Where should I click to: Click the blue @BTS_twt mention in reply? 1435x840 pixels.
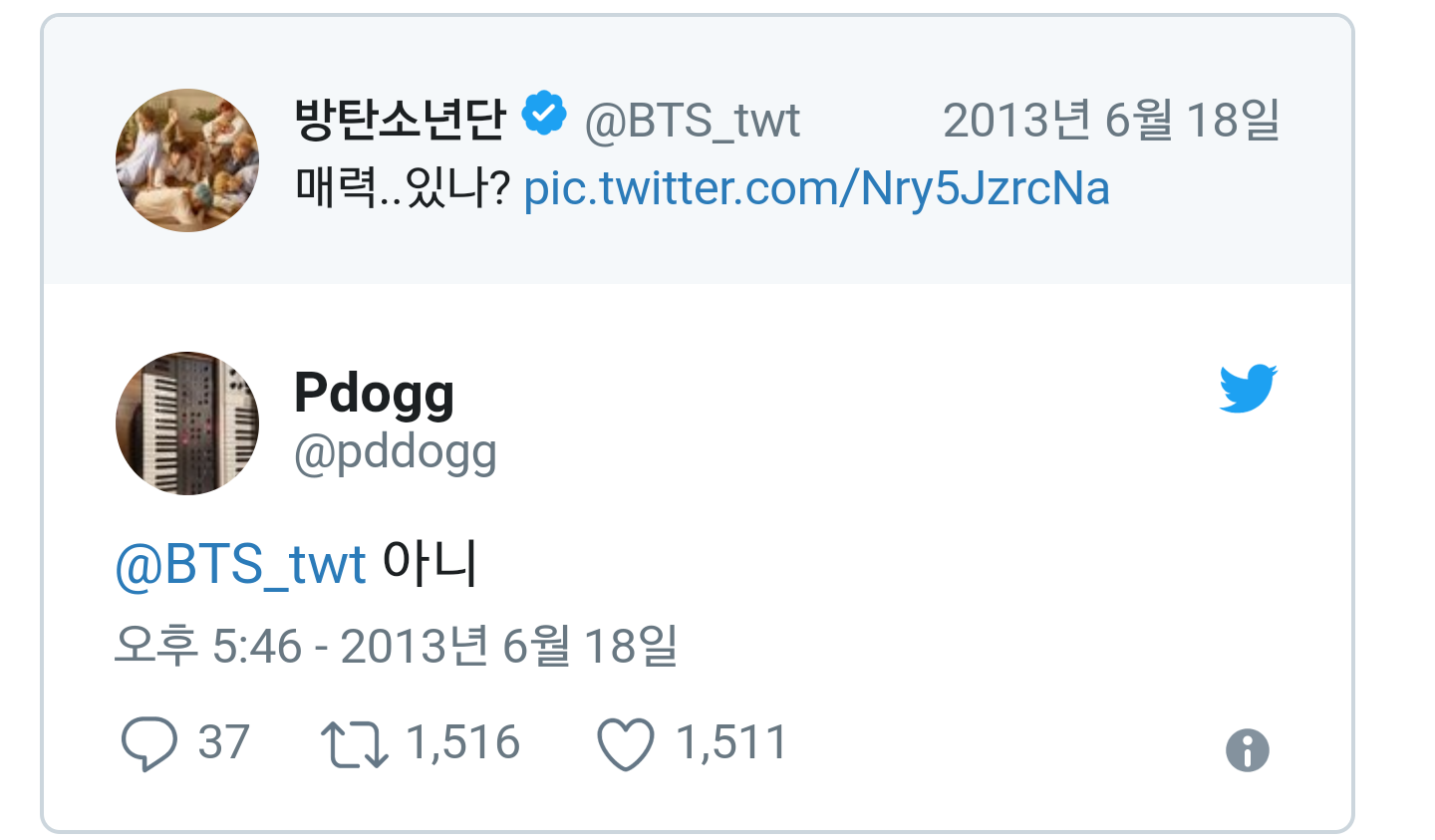240,565
